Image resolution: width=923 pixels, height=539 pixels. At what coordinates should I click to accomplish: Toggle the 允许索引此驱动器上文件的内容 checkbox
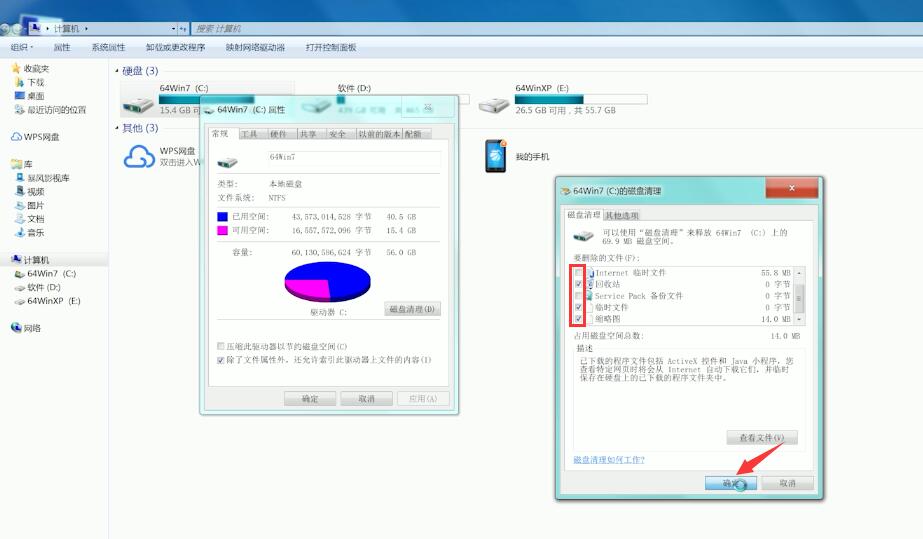(x=221, y=360)
